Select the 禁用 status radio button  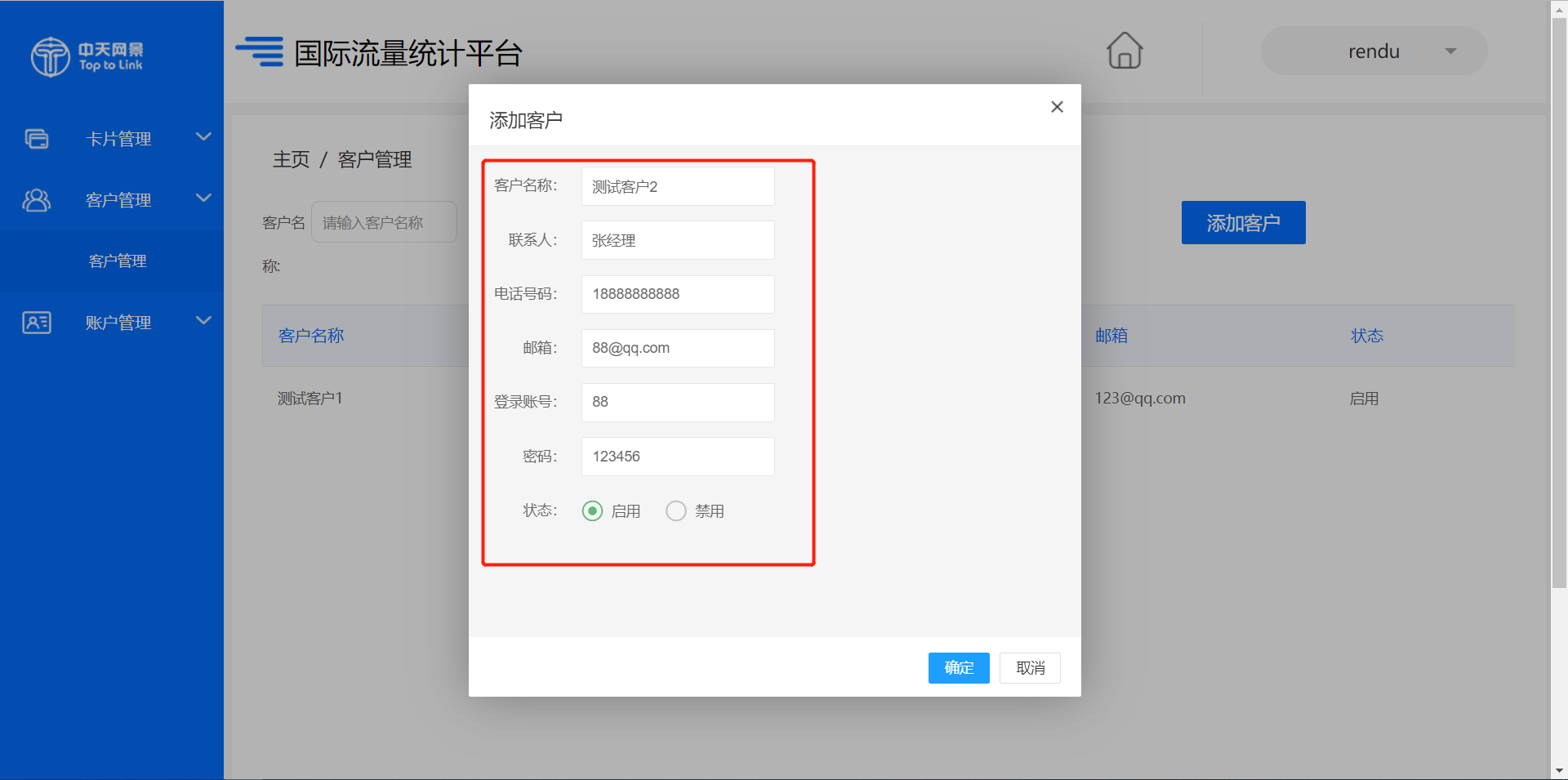point(676,511)
